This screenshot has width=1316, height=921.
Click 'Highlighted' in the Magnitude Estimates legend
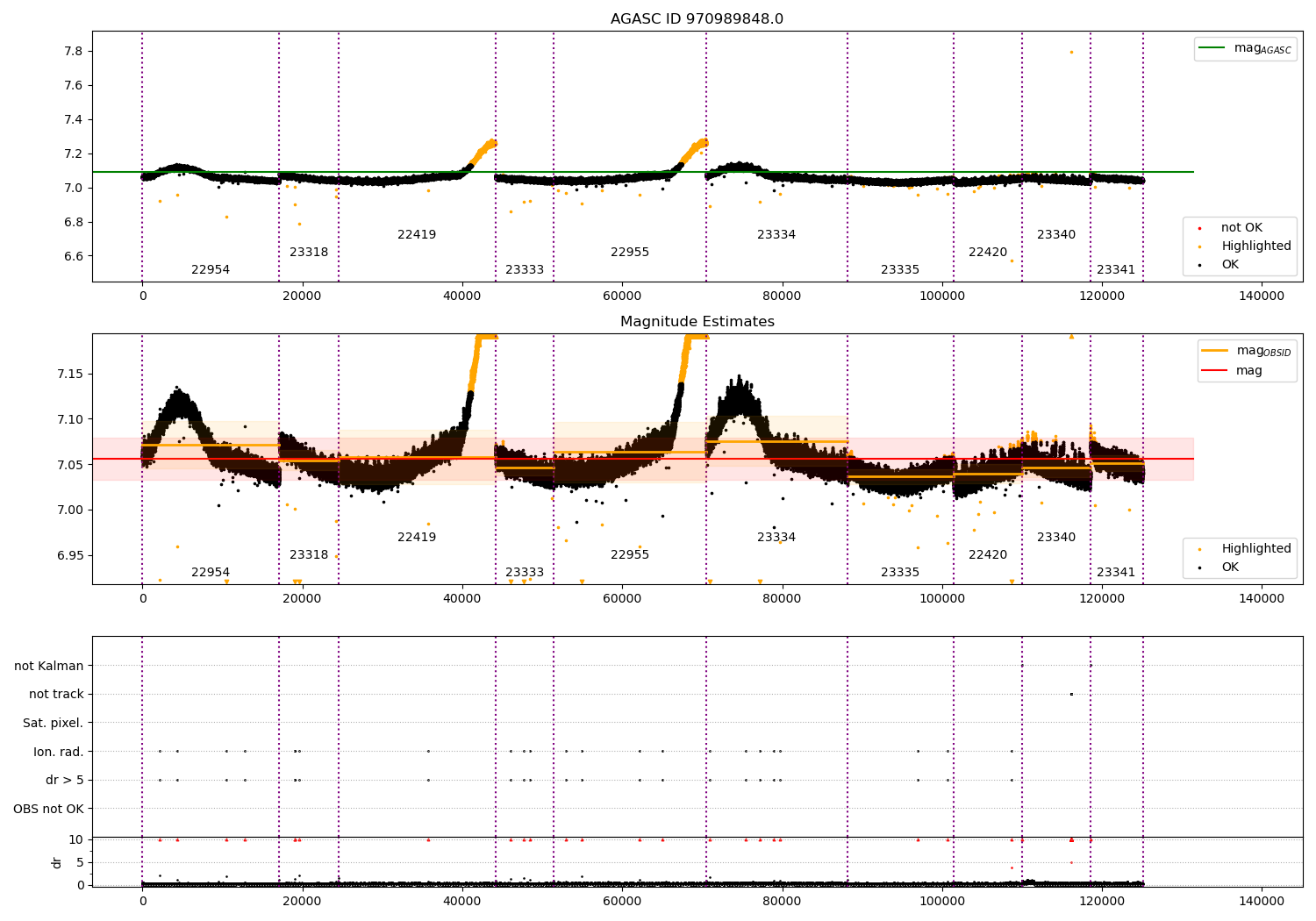click(x=1245, y=549)
